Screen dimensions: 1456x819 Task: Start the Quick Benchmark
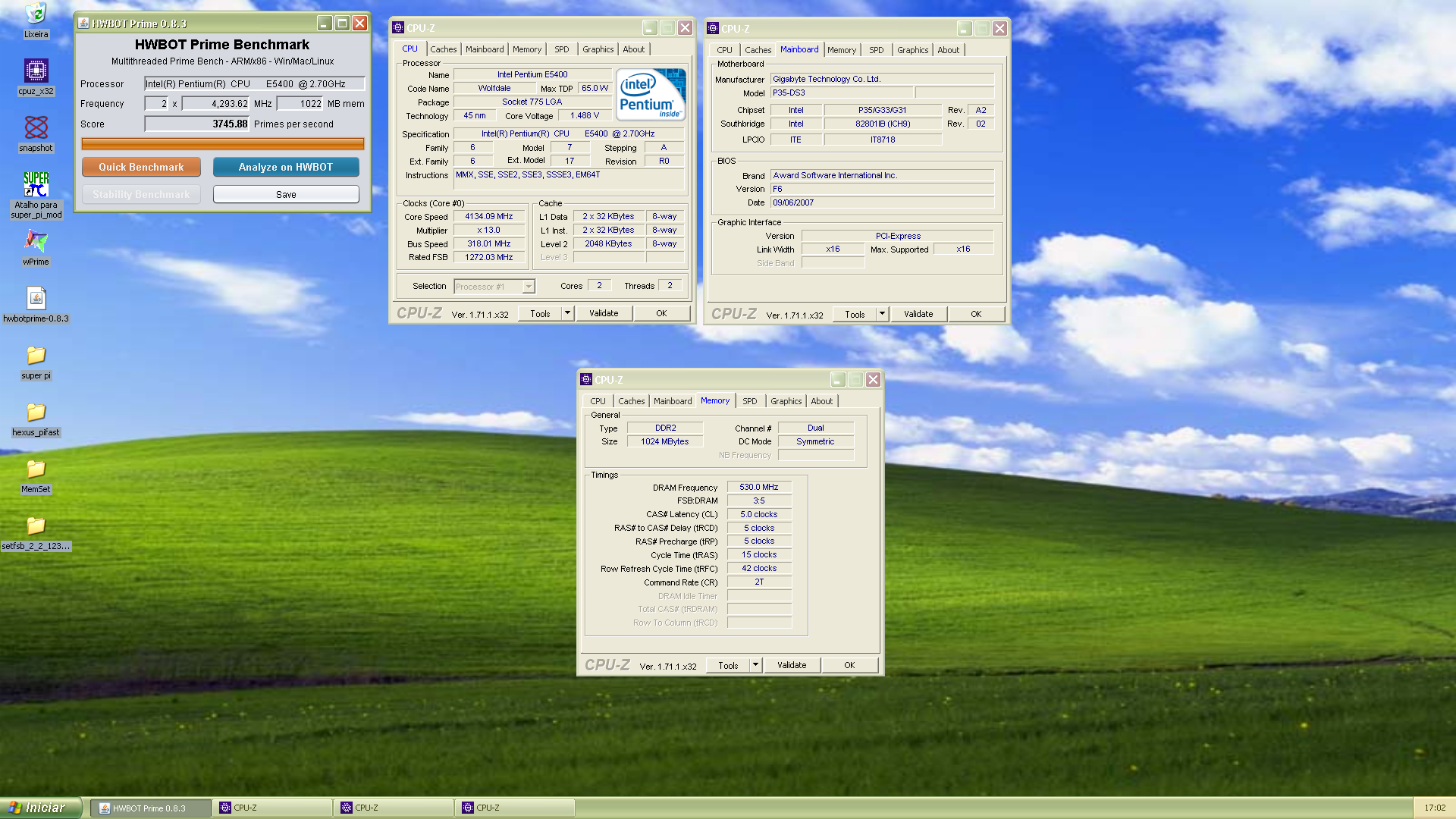(x=141, y=167)
